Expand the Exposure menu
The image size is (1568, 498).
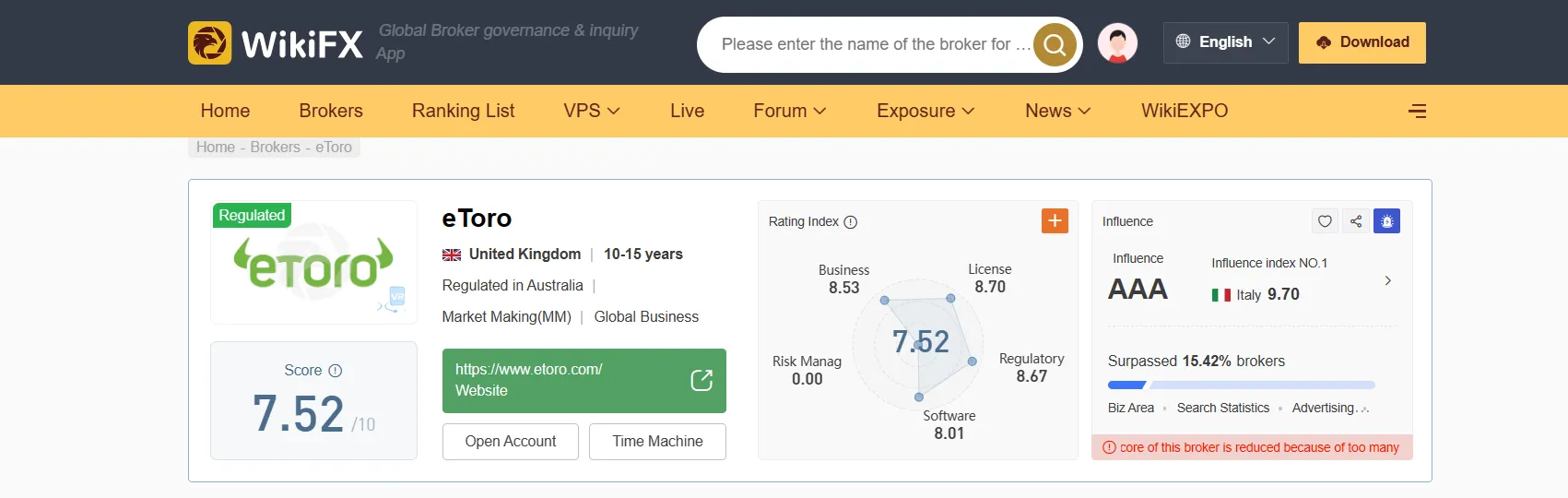(925, 111)
